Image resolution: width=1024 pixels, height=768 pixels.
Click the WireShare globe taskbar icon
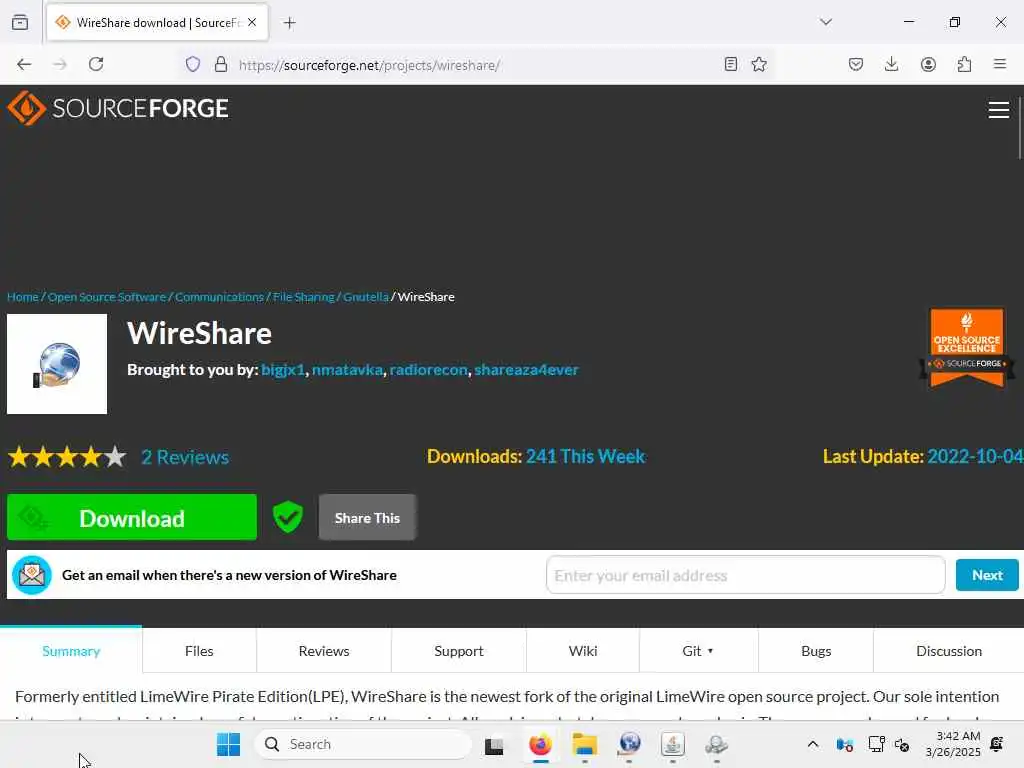point(630,744)
